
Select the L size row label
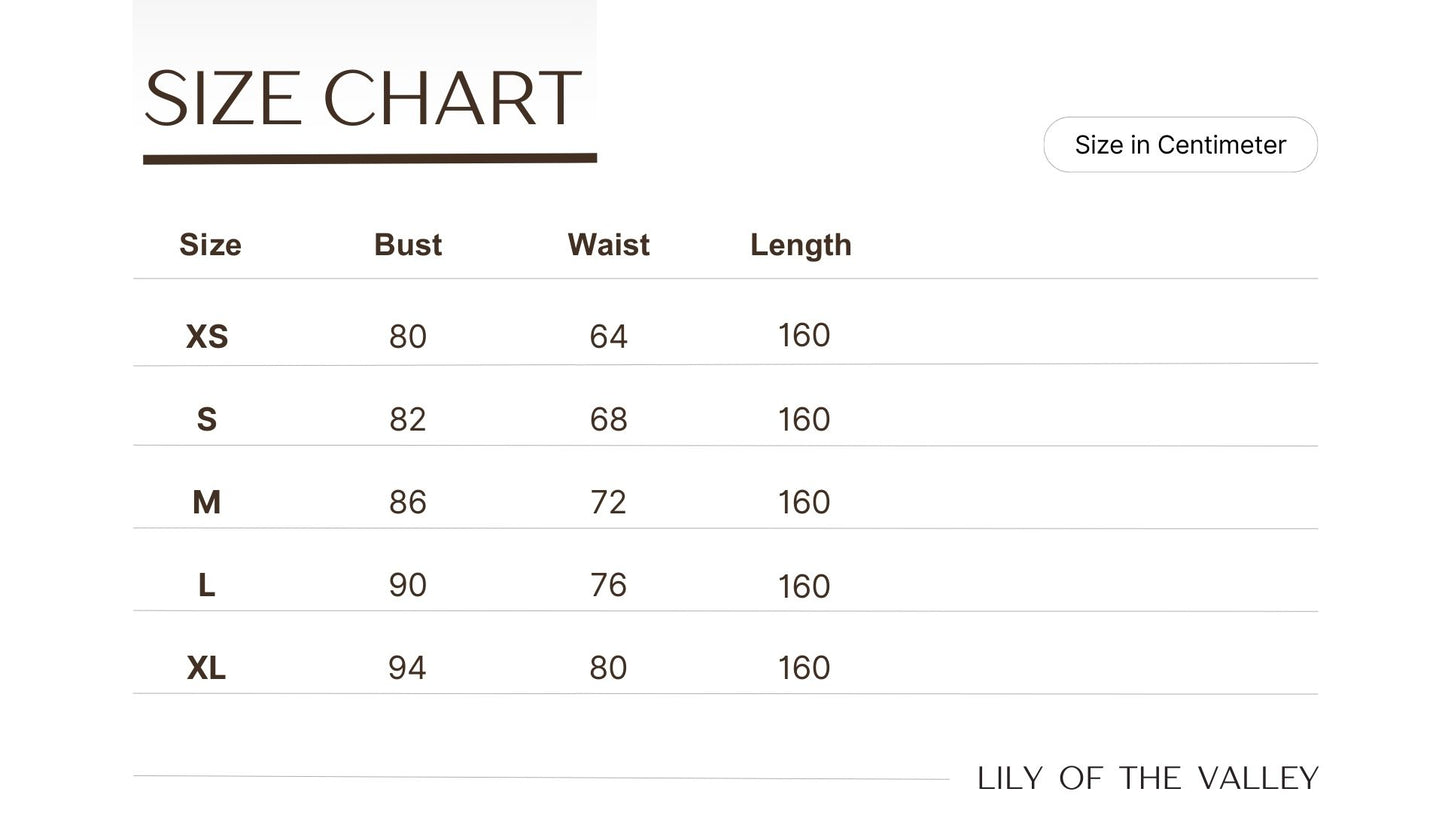tap(206, 585)
